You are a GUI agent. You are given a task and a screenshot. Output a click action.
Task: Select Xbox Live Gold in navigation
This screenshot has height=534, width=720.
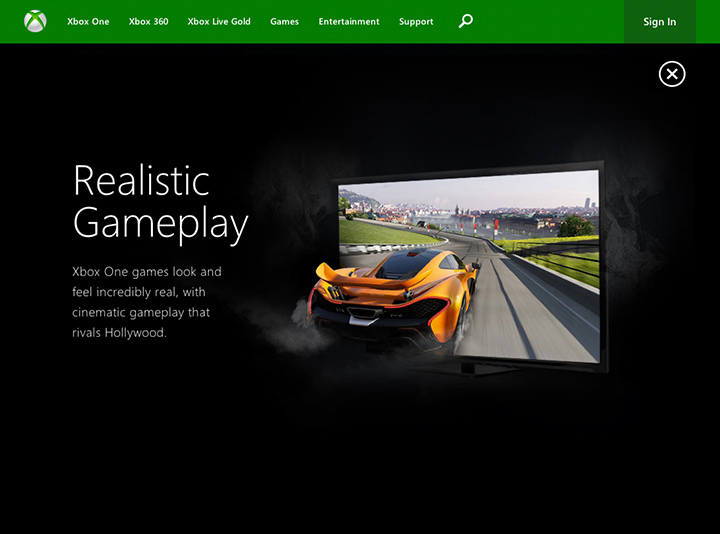click(x=219, y=22)
